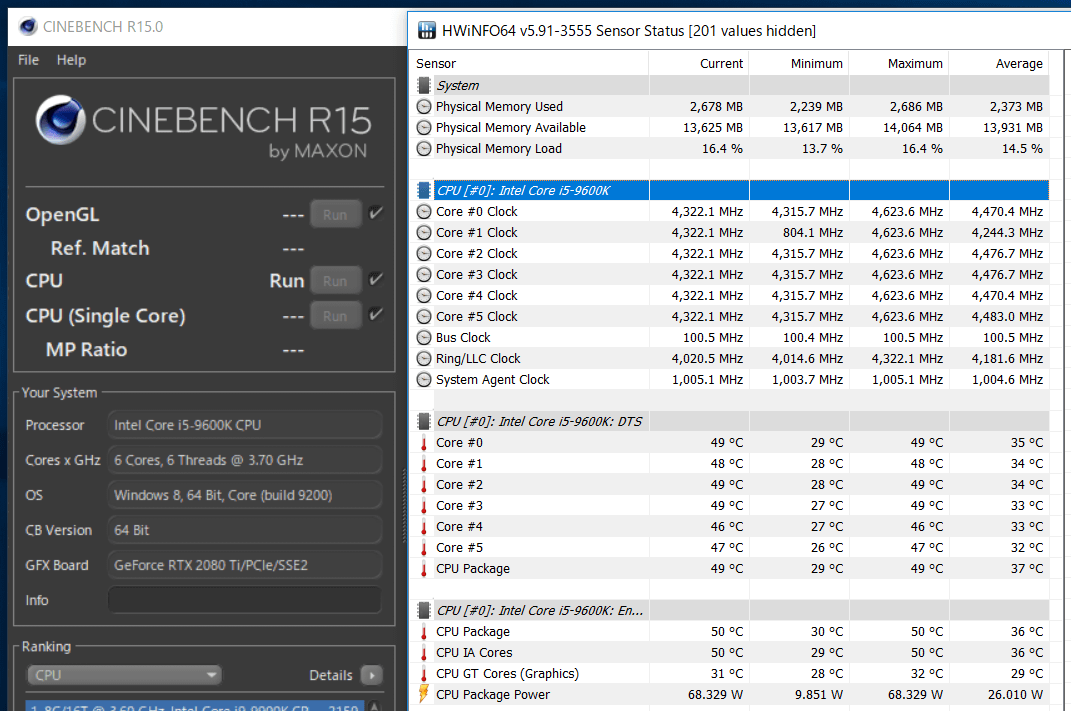Click the Ring/LLC Clock sensor icon

424,359
